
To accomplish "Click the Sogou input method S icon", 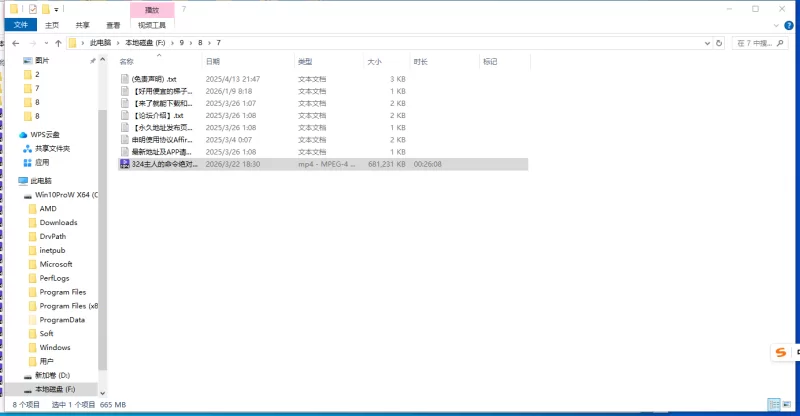I will click(x=780, y=352).
